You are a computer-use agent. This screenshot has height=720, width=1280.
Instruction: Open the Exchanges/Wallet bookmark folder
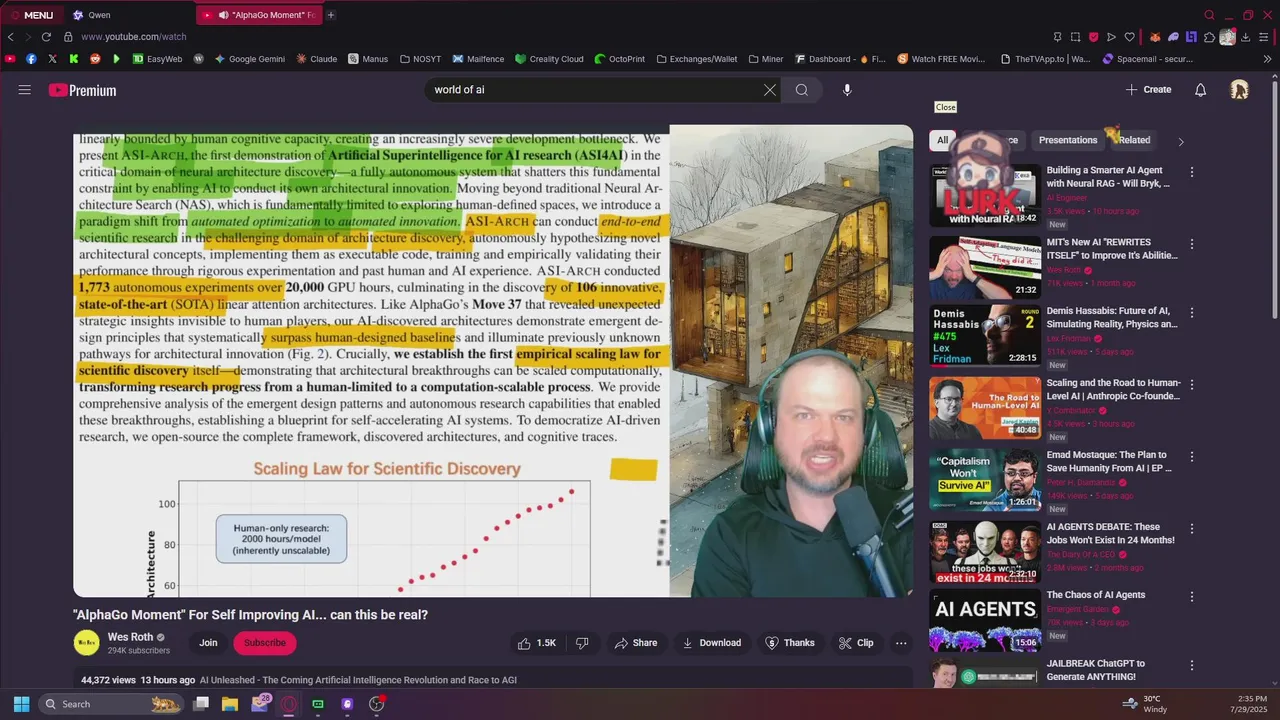pos(697,59)
